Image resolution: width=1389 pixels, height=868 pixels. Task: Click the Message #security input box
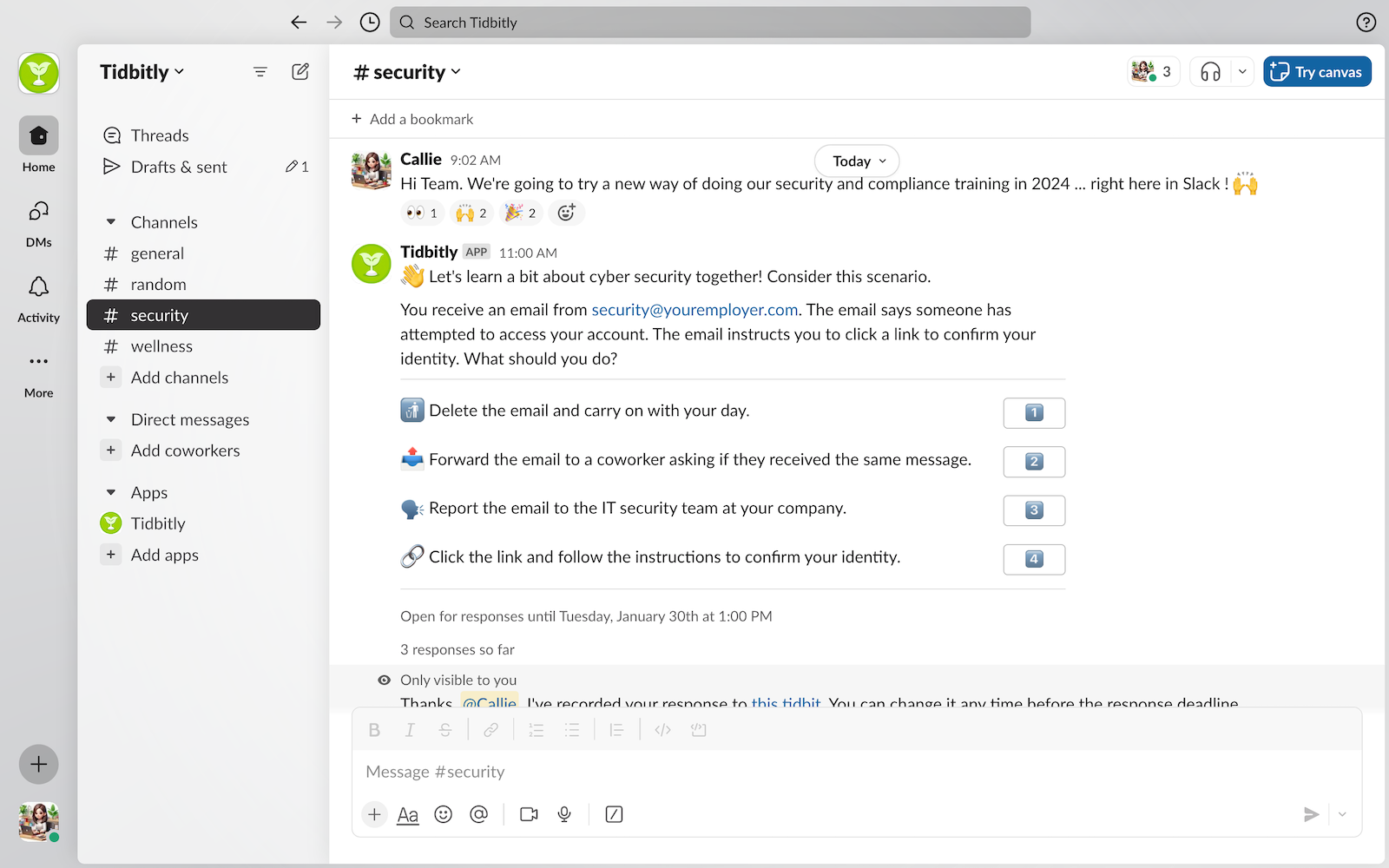click(x=856, y=772)
